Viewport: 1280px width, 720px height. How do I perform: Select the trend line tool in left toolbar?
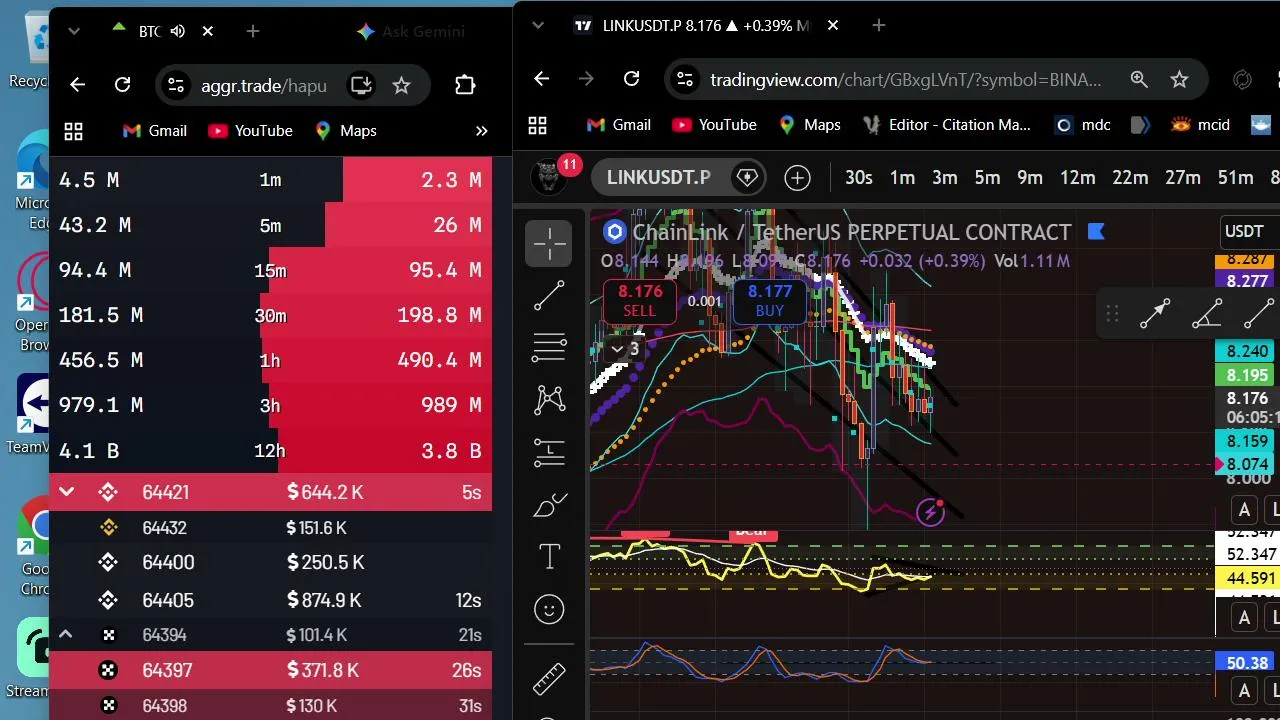549,296
